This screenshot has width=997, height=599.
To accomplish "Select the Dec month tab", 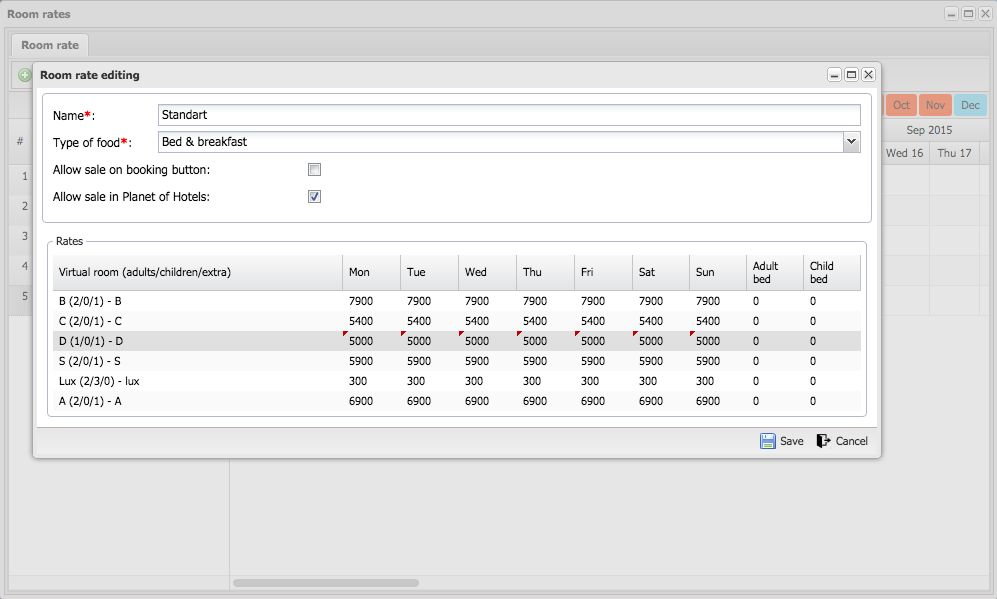I will [x=970, y=105].
